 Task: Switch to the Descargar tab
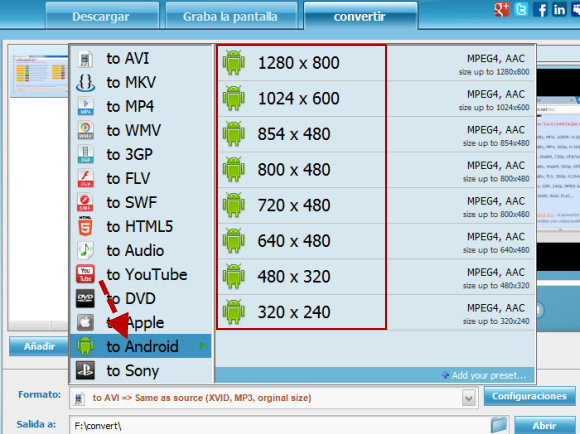102,16
